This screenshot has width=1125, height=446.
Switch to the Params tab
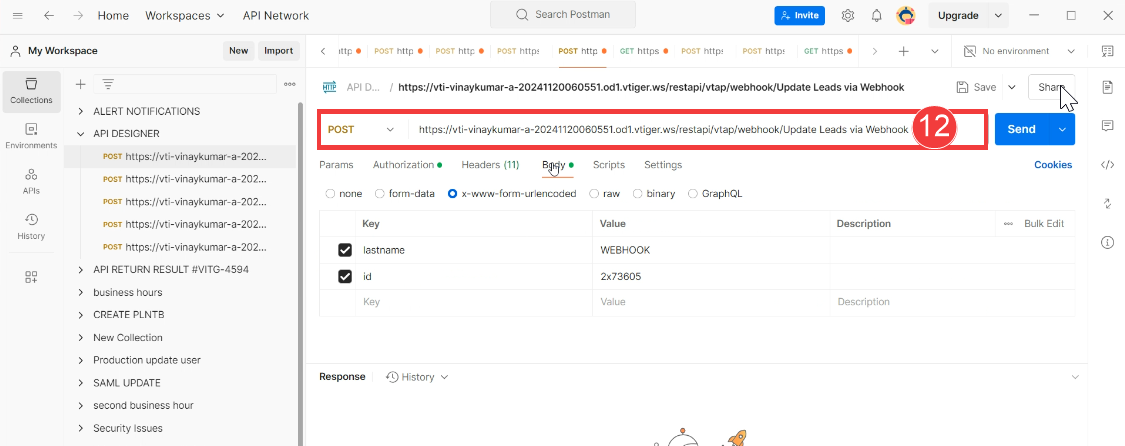pos(336,164)
